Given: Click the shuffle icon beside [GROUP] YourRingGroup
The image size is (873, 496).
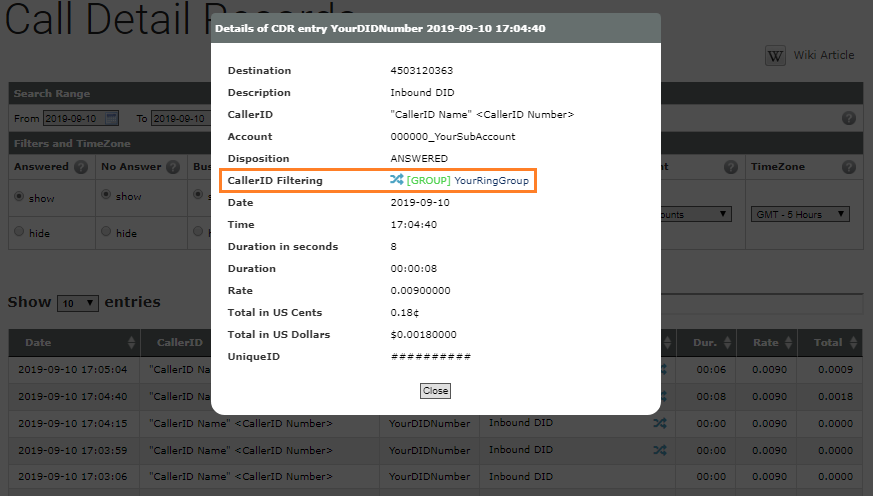Looking at the screenshot, I should click(x=396, y=179).
